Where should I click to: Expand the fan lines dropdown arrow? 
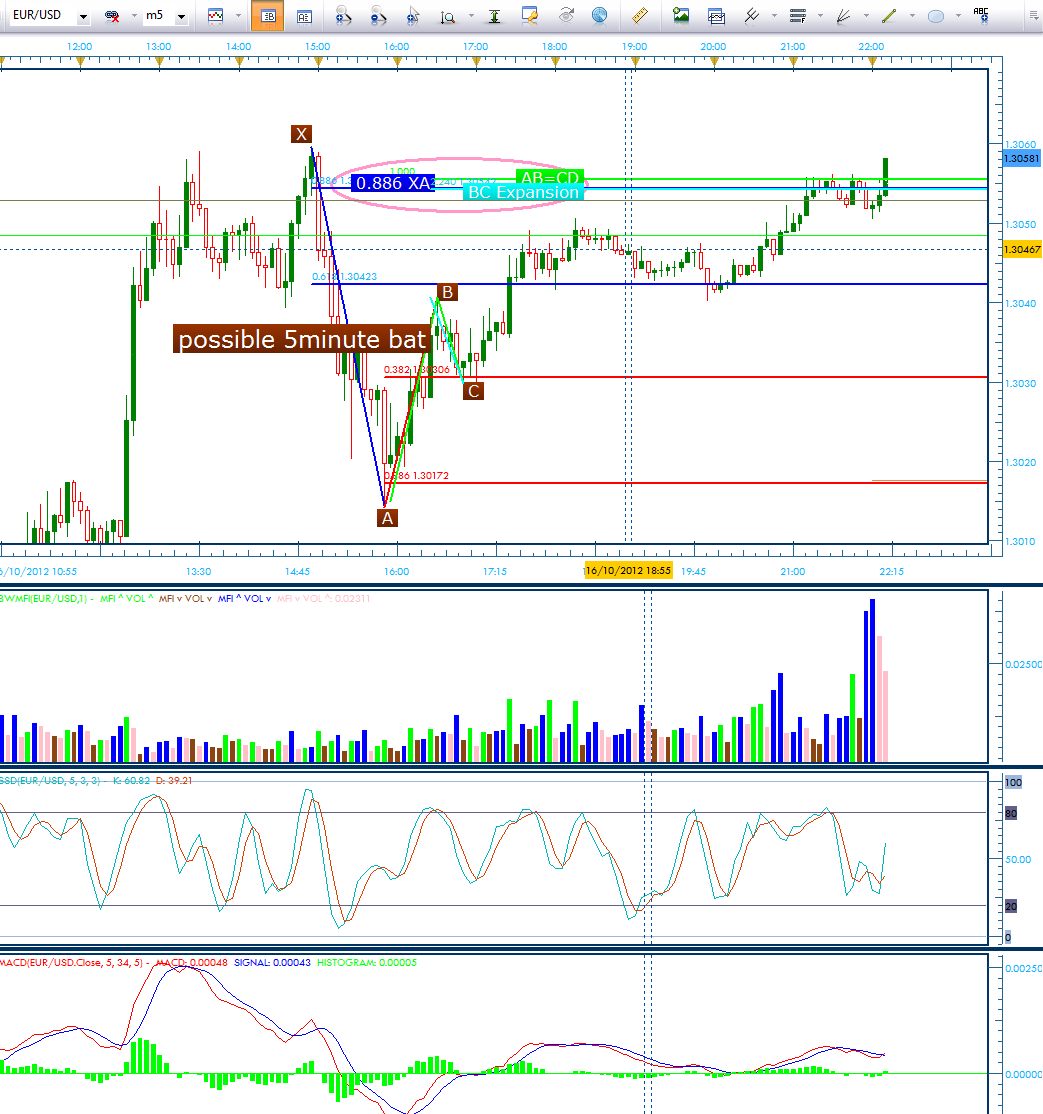click(866, 16)
